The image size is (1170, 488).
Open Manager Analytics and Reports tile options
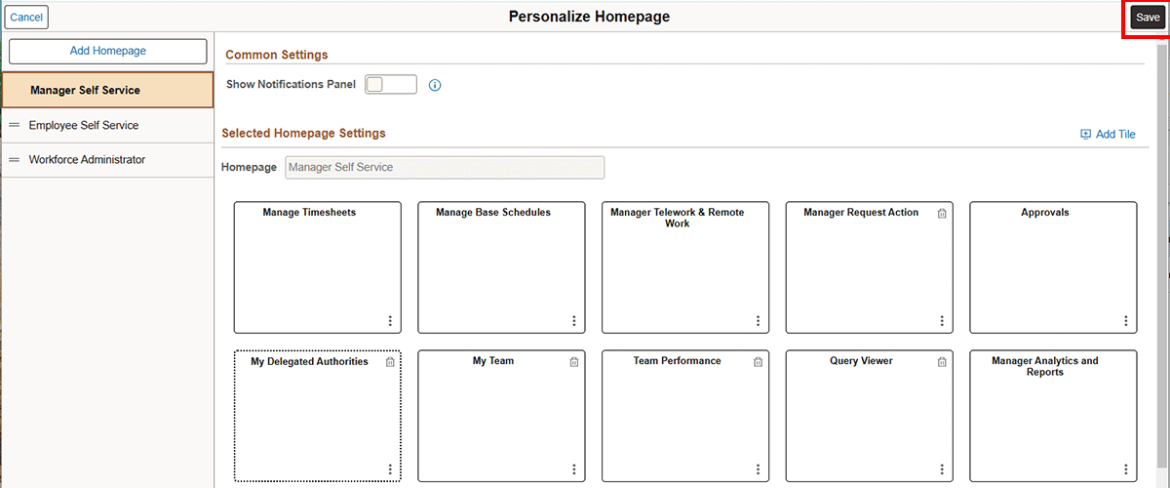(x=1126, y=469)
